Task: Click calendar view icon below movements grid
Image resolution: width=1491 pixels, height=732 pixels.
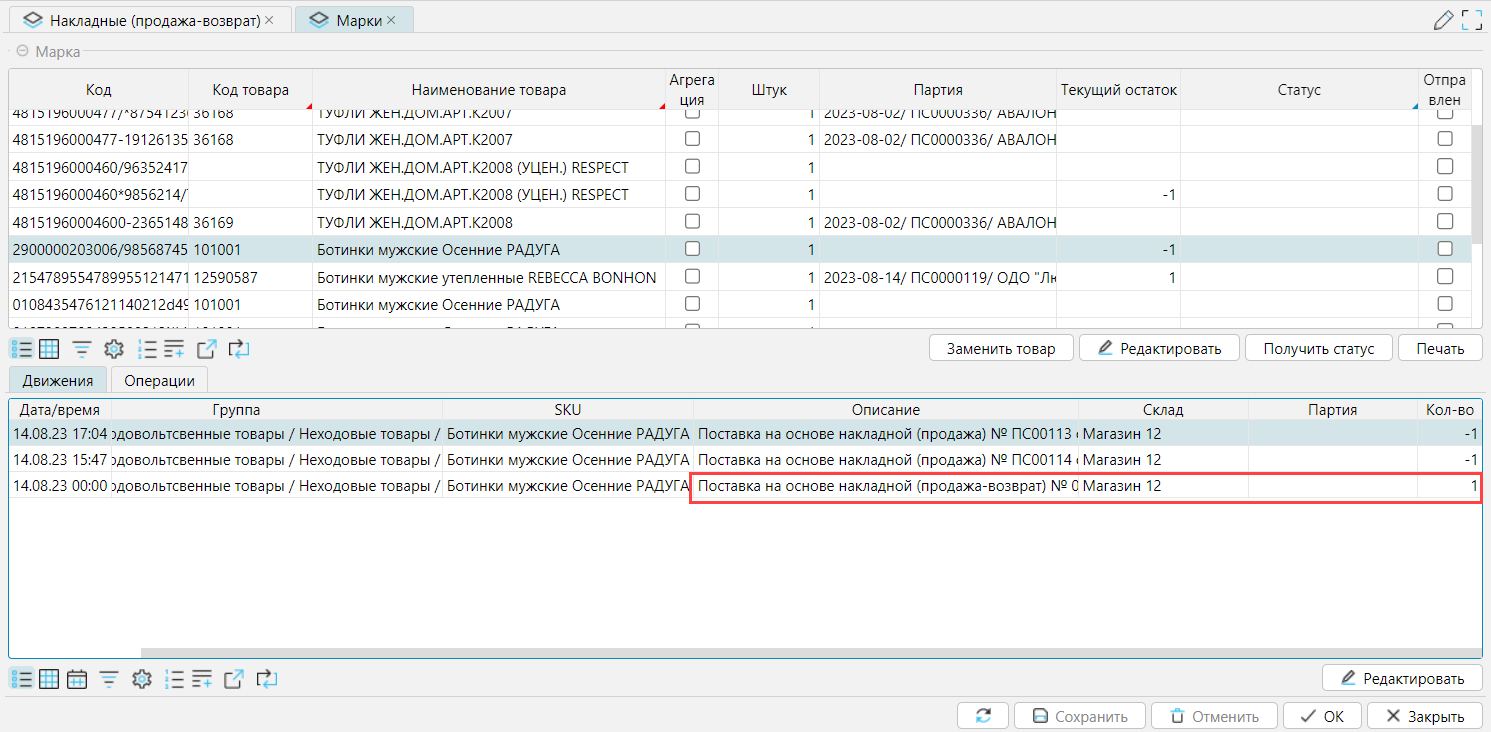Action: coord(77,679)
